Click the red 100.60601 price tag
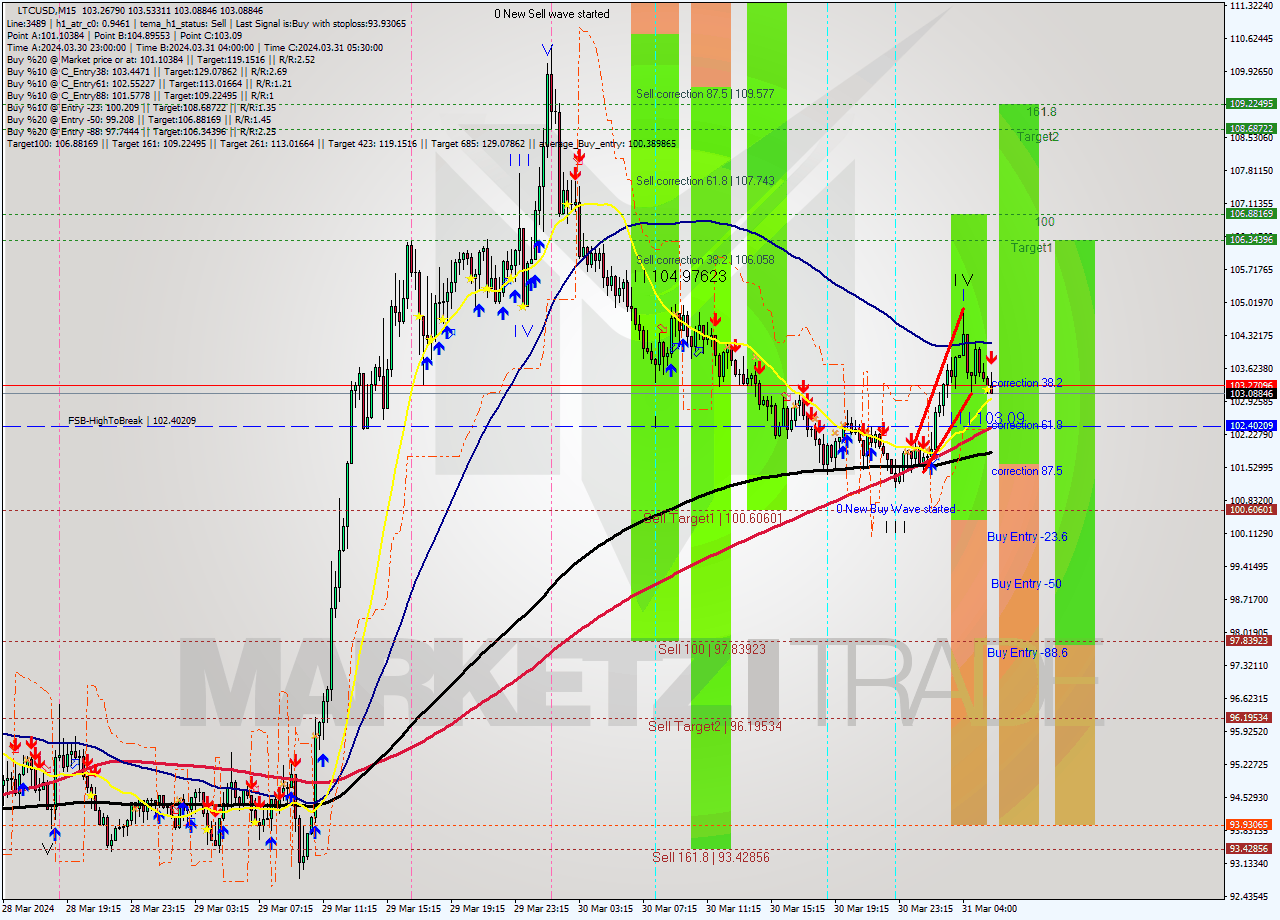The width and height of the screenshot is (1280, 920). 1250,510
